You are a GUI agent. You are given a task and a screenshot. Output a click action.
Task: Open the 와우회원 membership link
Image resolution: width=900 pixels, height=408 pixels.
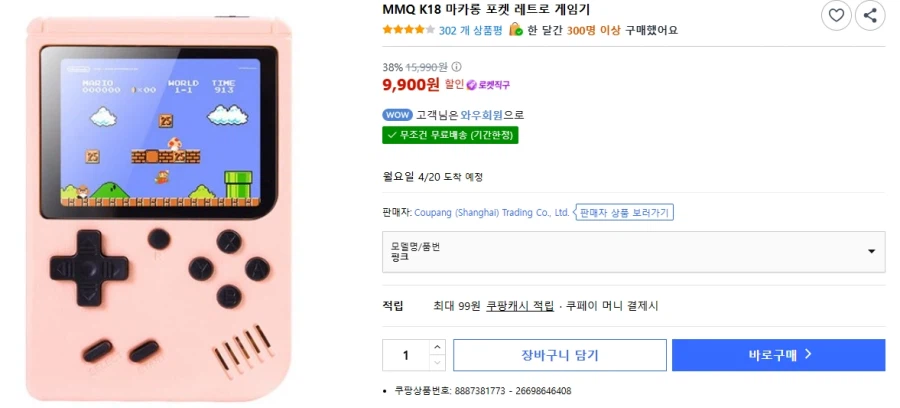[x=481, y=115]
